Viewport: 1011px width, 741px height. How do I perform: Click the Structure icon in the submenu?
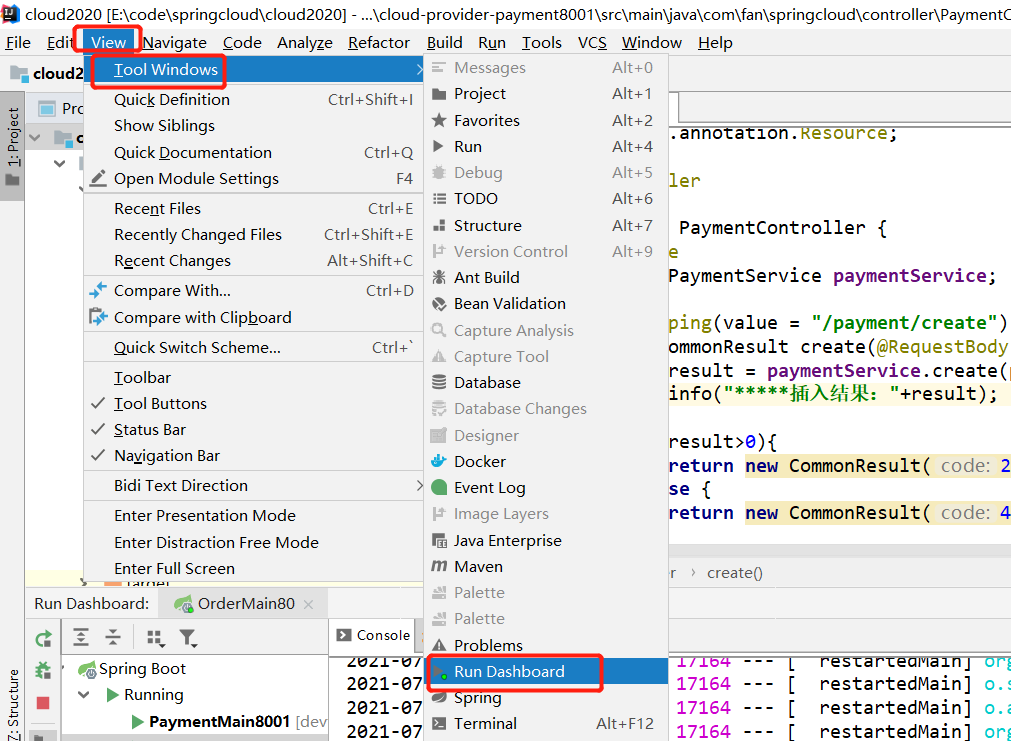(438, 225)
